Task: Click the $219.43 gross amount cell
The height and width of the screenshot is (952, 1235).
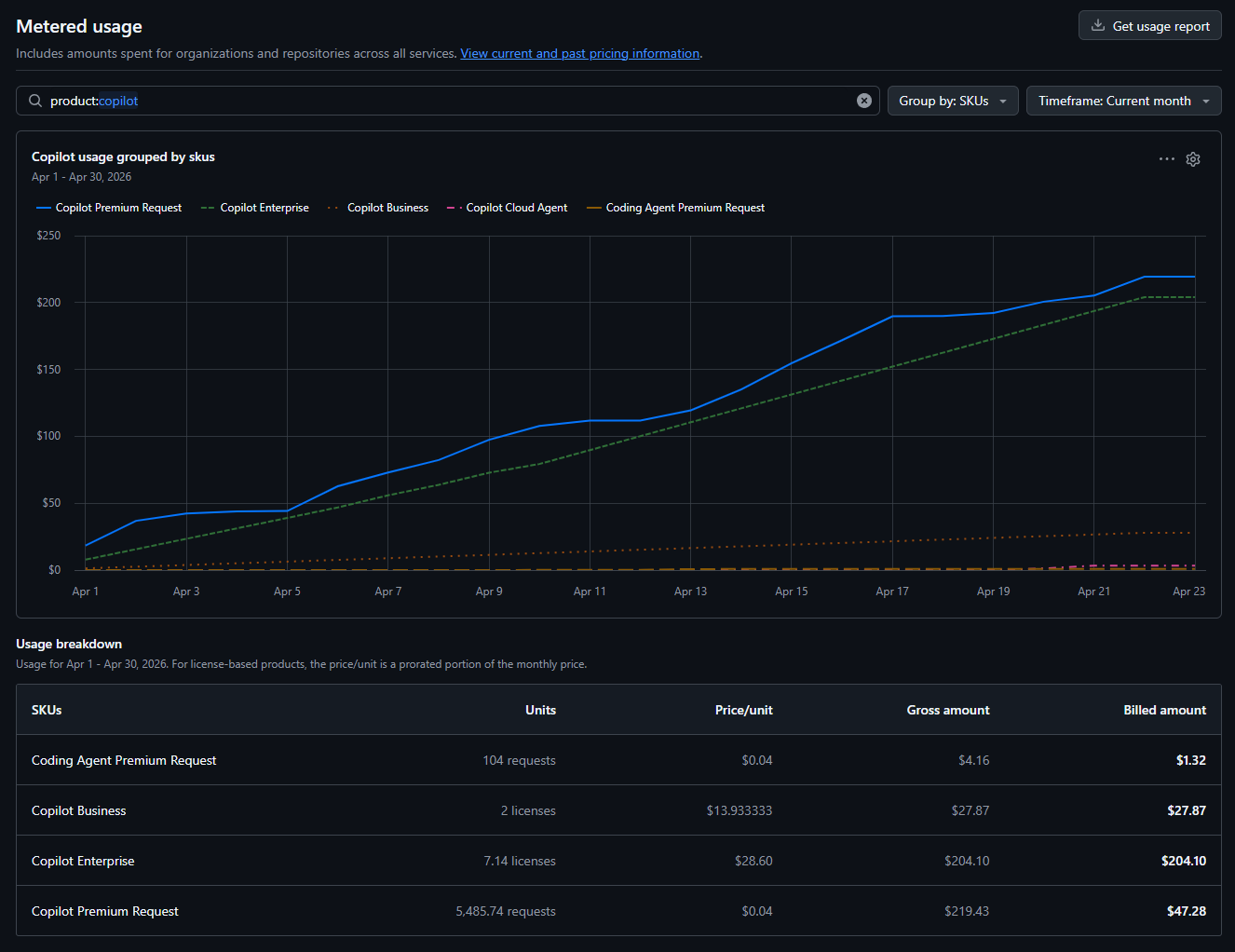Action: click(x=967, y=911)
